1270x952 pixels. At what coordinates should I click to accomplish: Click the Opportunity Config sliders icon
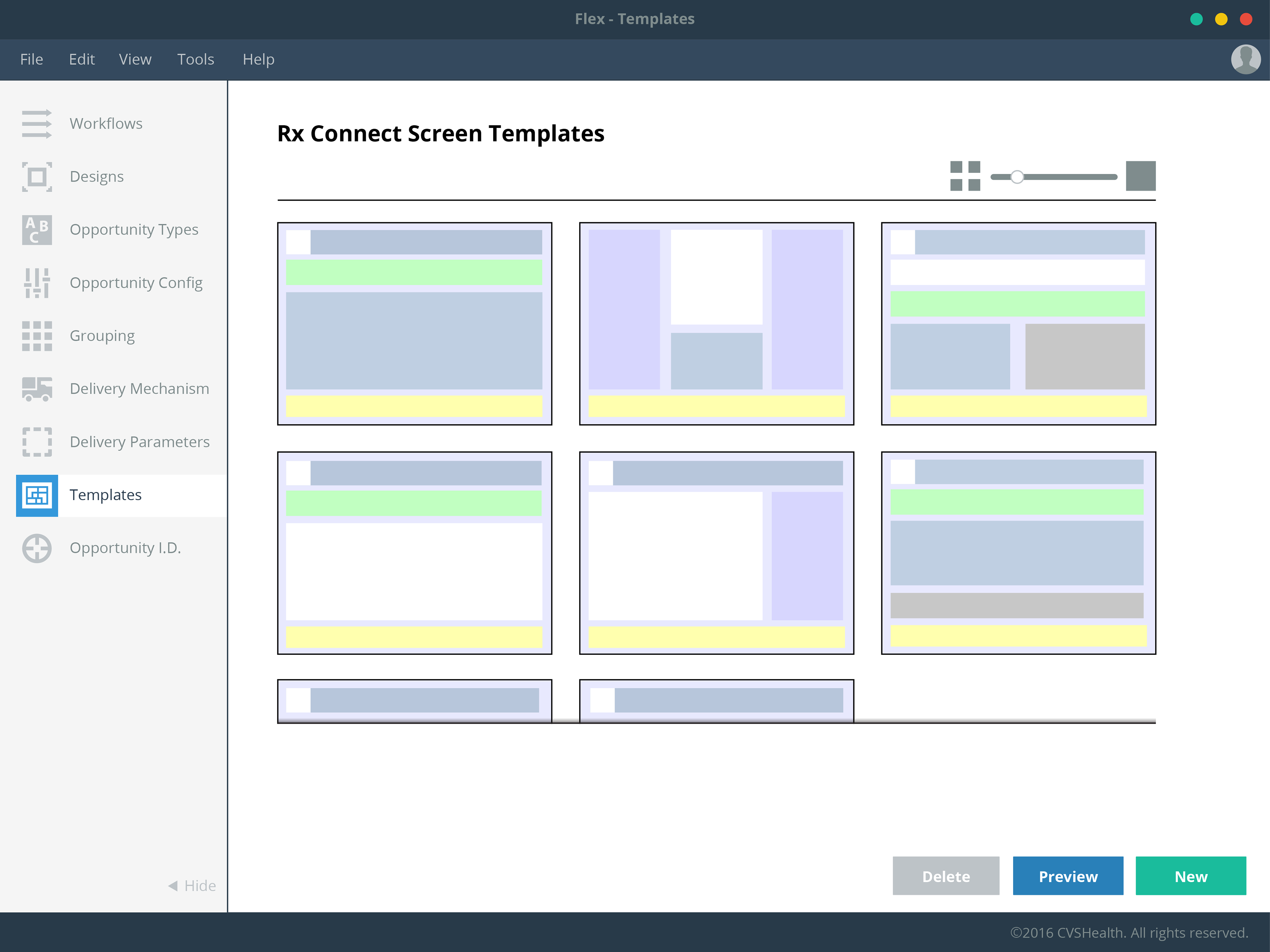[x=37, y=283]
